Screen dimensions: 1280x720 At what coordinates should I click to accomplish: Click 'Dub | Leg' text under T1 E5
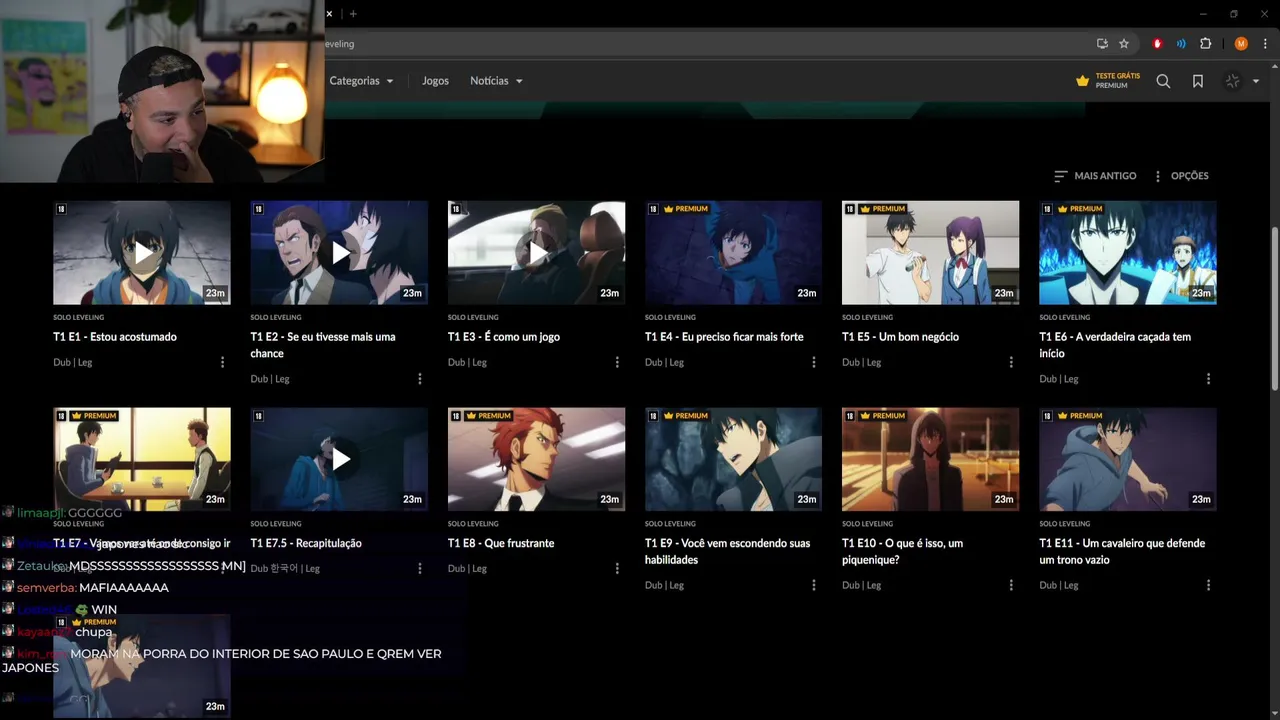tap(861, 362)
